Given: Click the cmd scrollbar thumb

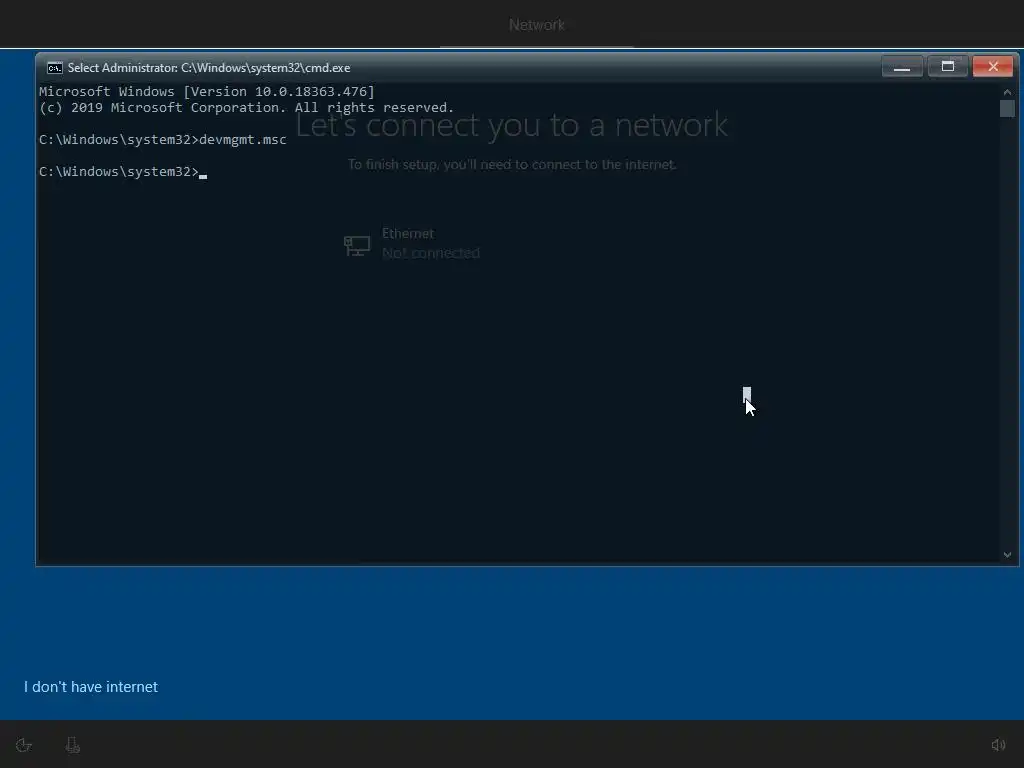Looking at the screenshot, I should coord(1007,108).
